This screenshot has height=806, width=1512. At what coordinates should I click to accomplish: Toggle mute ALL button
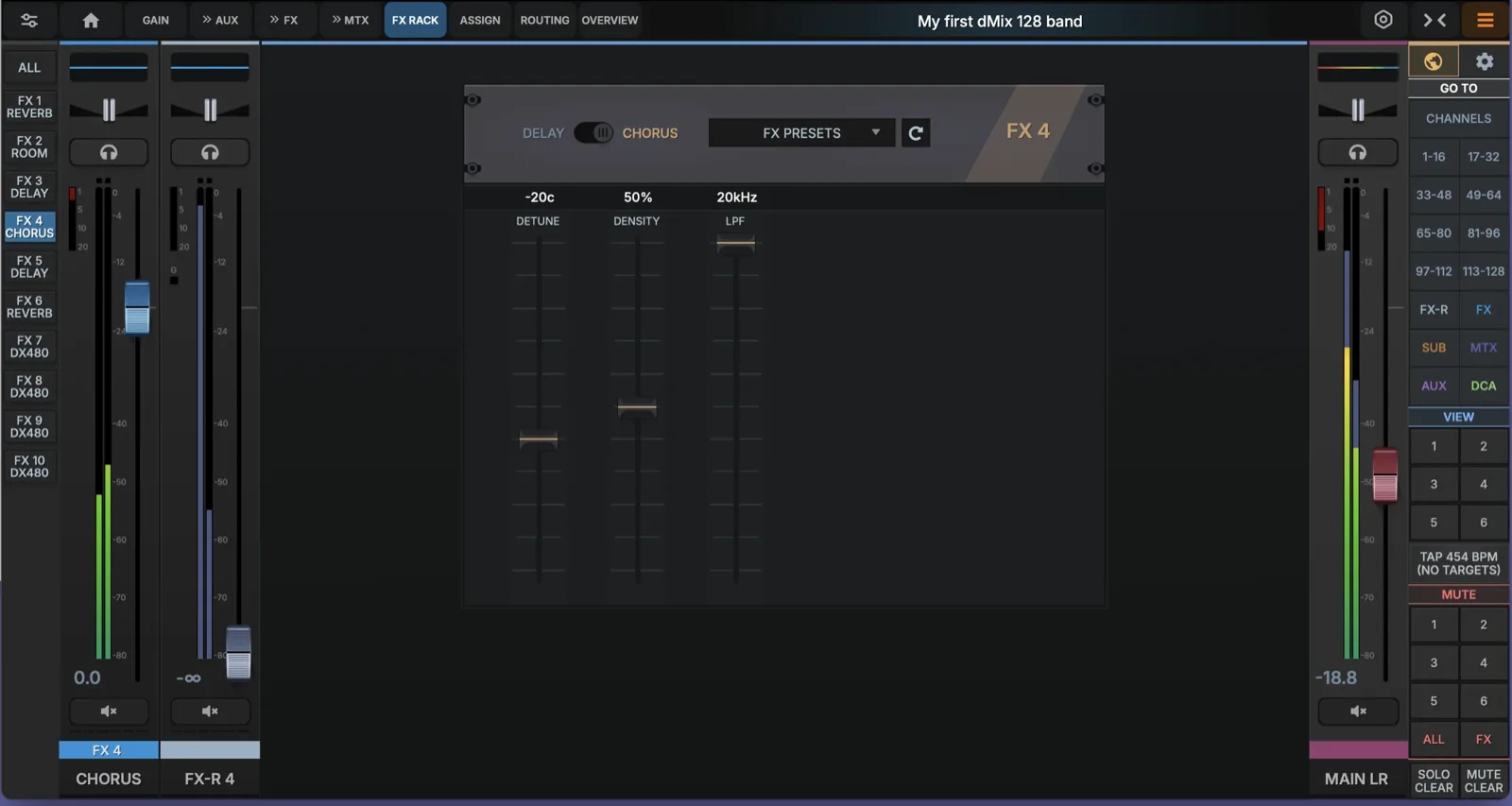(x=1434, y=739)
